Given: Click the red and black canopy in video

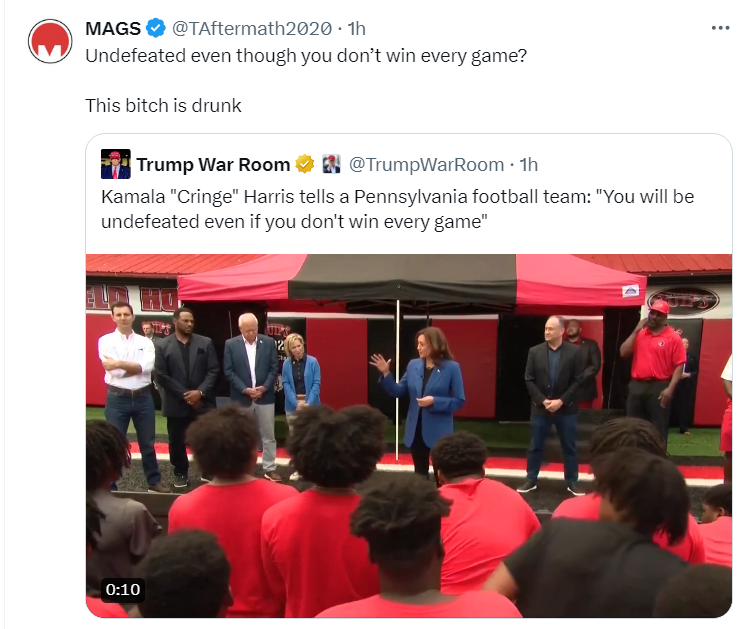Looking at the screenshot, I should click(411, 279).
